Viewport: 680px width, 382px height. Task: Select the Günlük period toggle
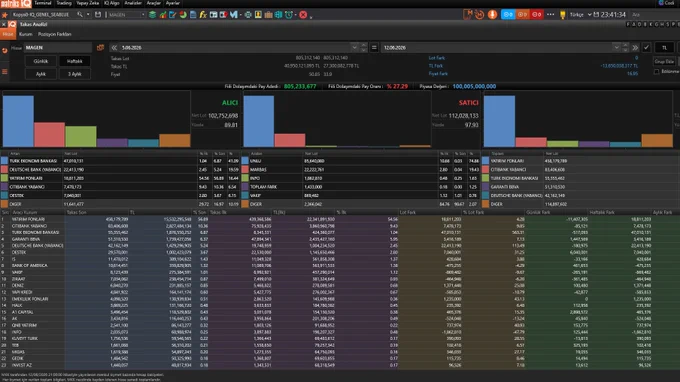click(41, 61)
